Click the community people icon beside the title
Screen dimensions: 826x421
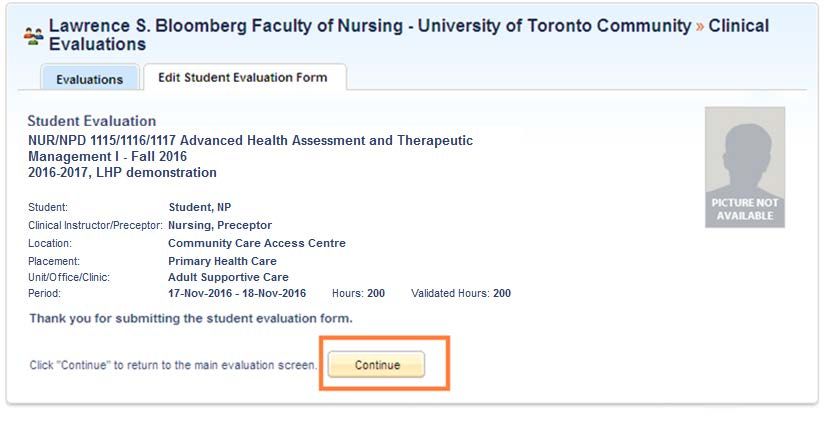pos(33,36)
